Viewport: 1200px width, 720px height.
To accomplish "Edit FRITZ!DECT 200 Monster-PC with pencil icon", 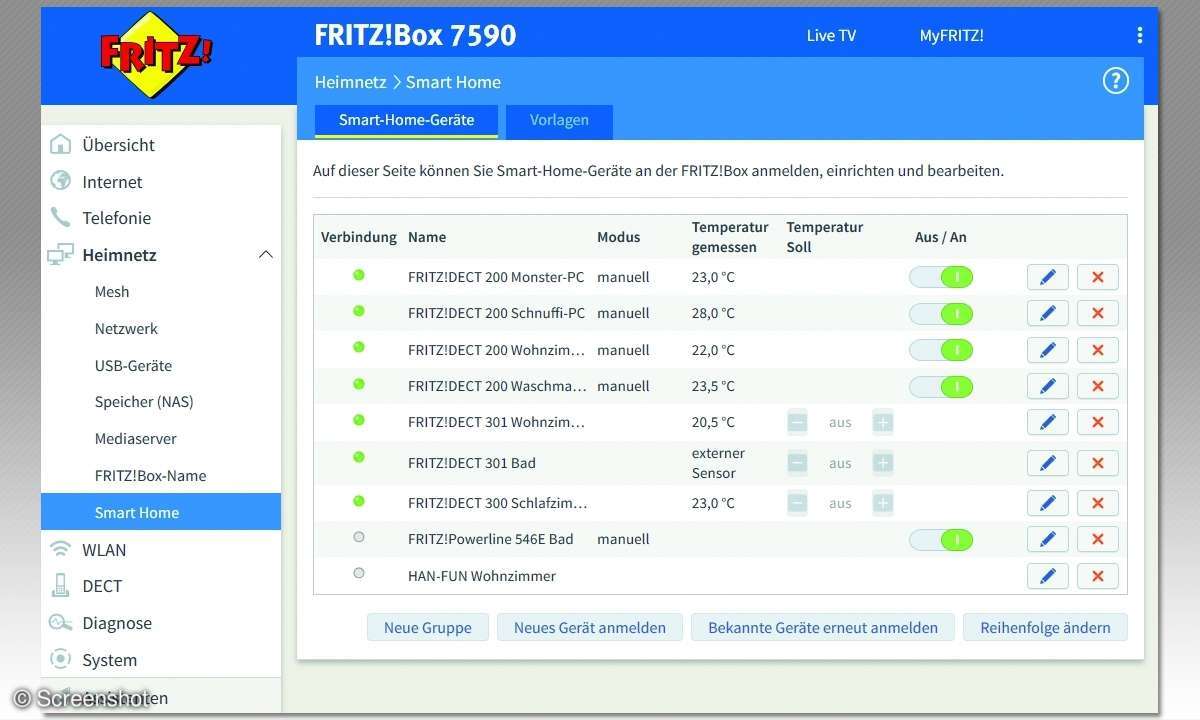I will pyautogui.click(x=1047, y=277).
